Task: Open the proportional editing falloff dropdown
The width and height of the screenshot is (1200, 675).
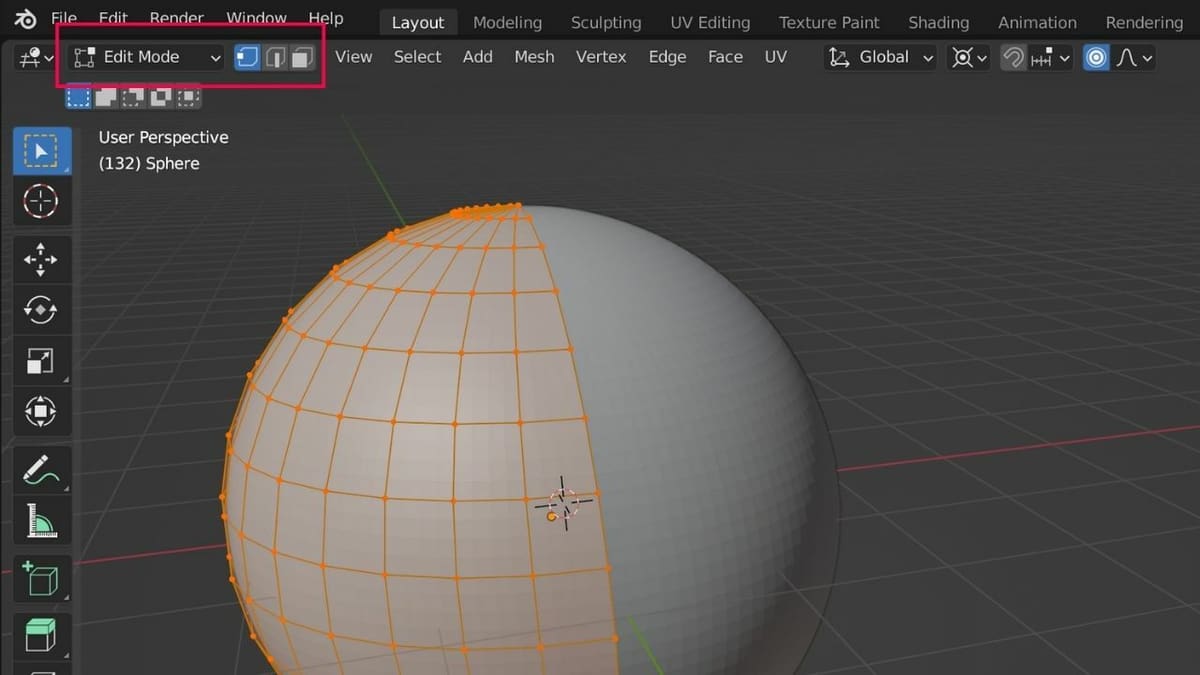Action: coord(1134,58)
